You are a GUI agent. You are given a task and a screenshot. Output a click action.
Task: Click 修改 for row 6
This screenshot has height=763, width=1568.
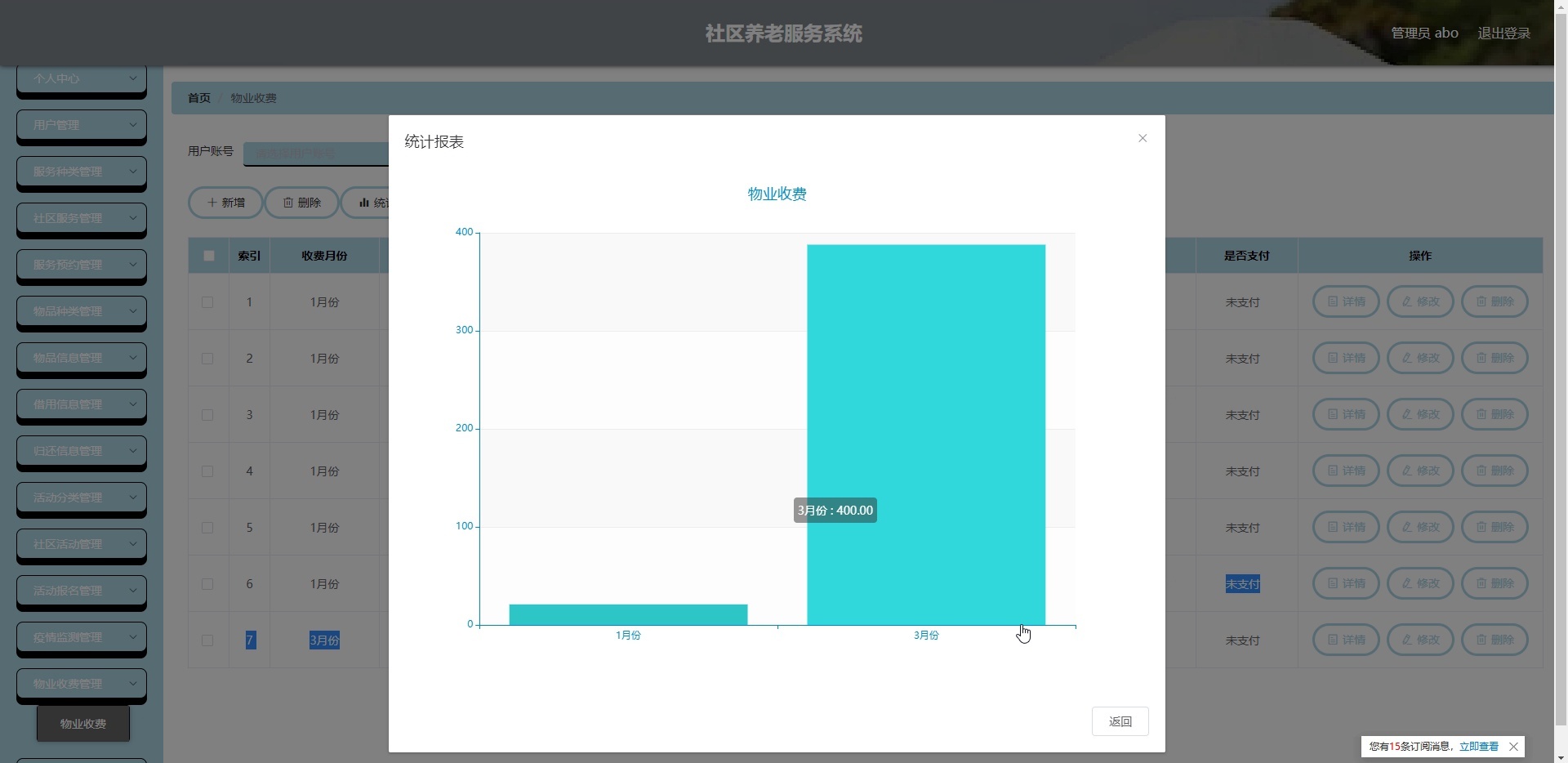tap(1420, 583)
